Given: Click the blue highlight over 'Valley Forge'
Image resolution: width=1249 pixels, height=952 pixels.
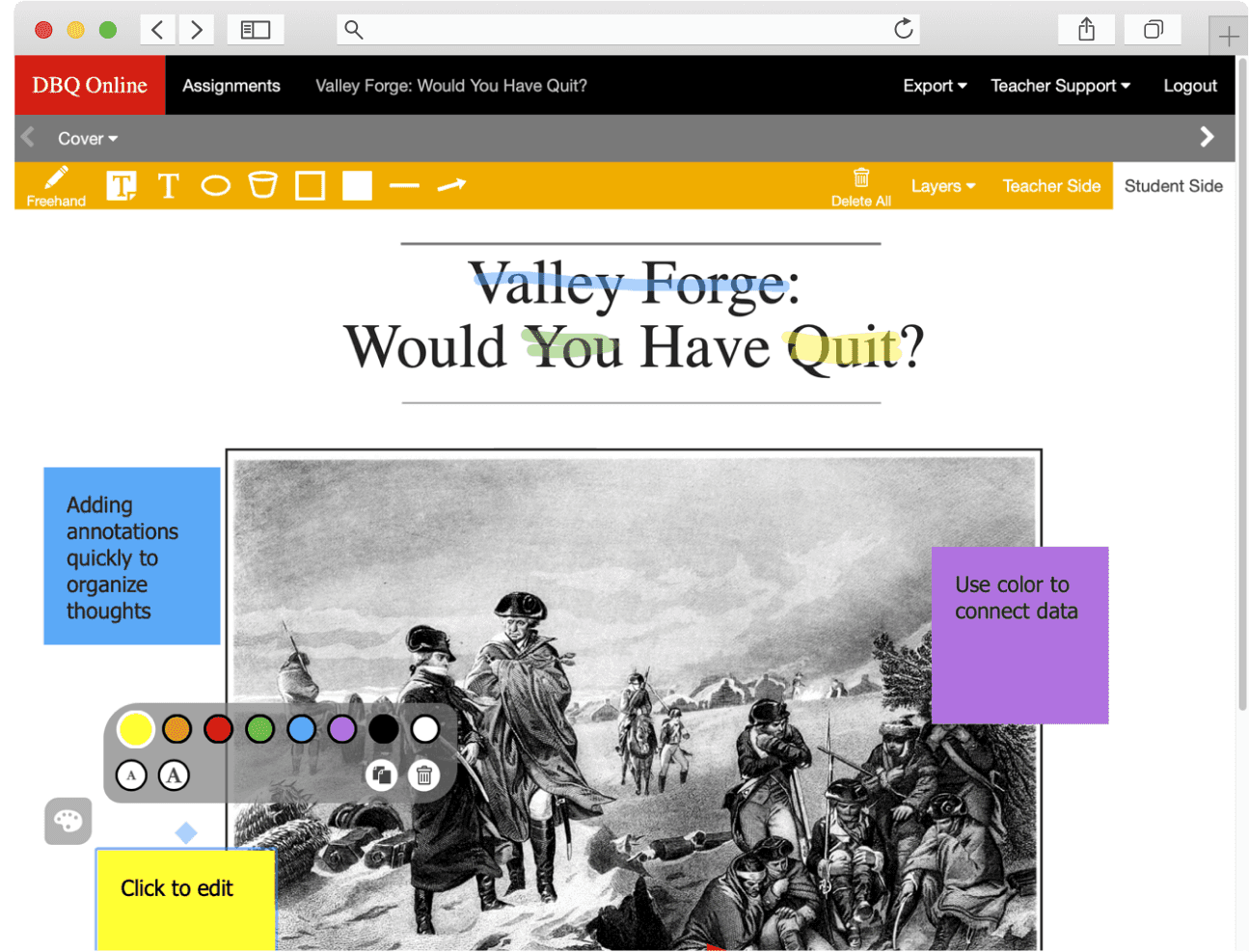Looking at the screenshot, I should [632, 283].
